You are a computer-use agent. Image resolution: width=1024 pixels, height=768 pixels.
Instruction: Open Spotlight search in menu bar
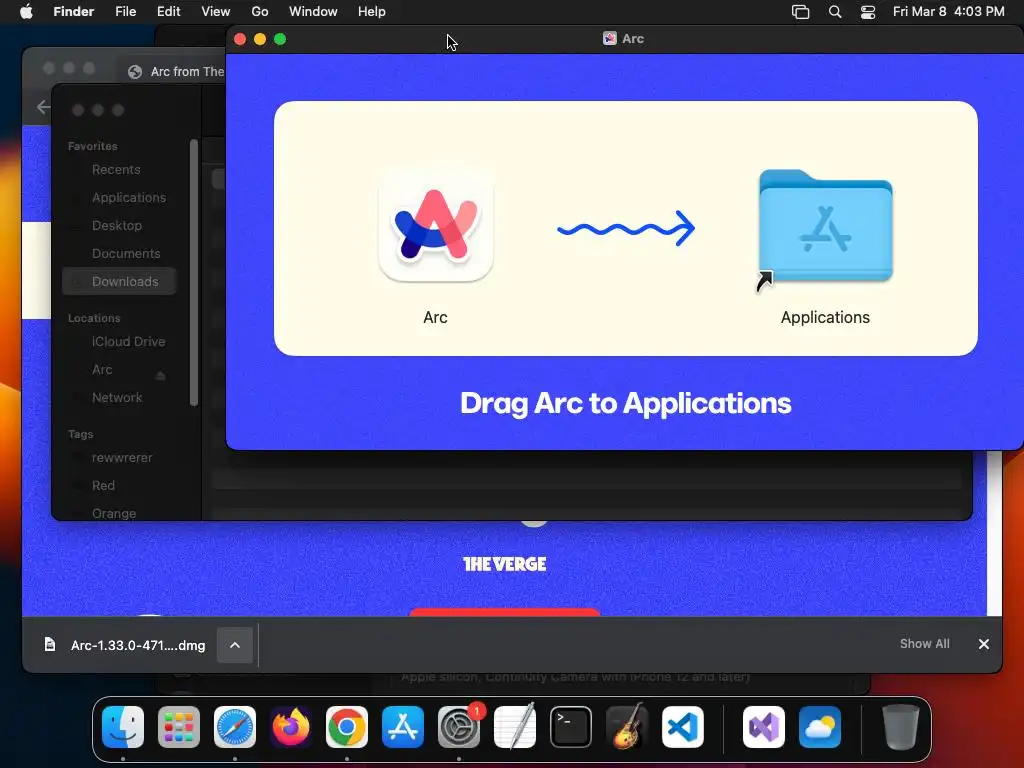click(x=835, y=12)
